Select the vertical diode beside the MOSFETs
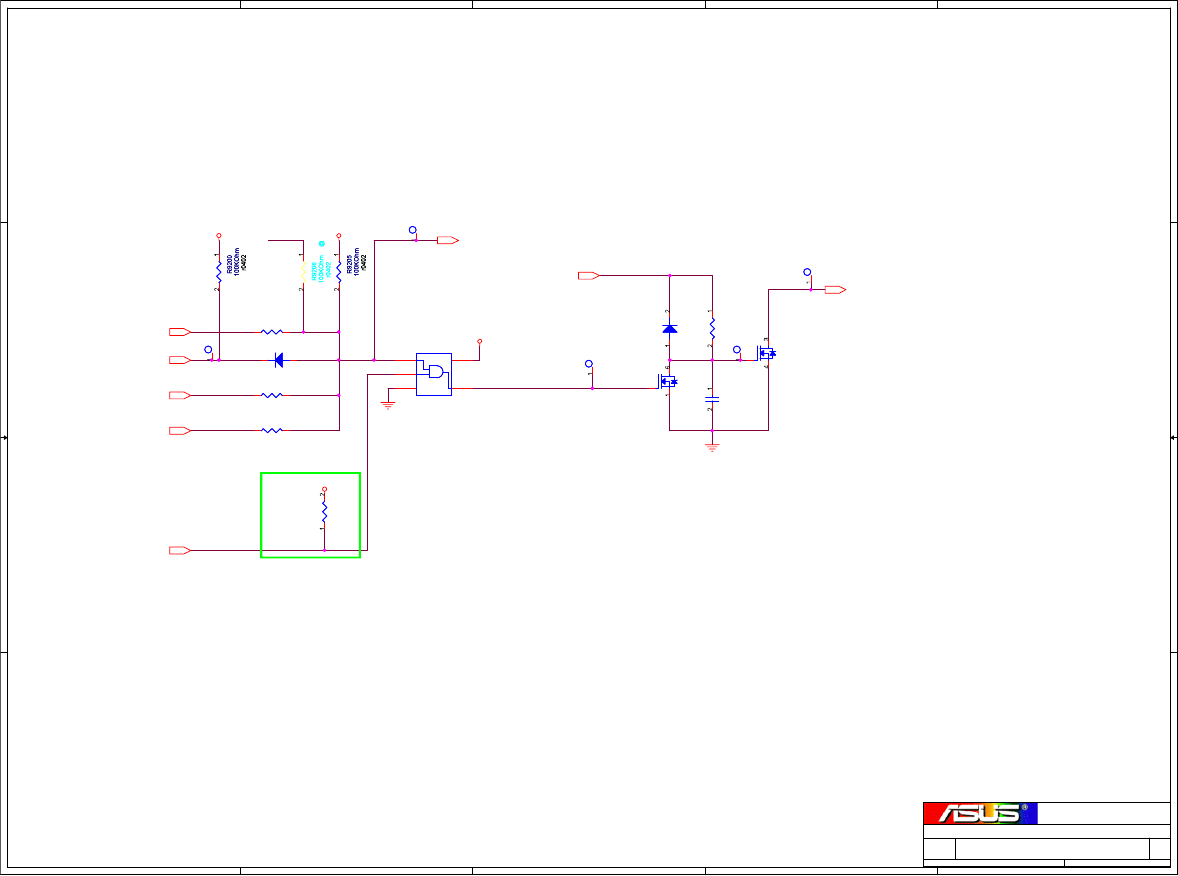The height and width of the screenshot is (876, 1178). 669,329
